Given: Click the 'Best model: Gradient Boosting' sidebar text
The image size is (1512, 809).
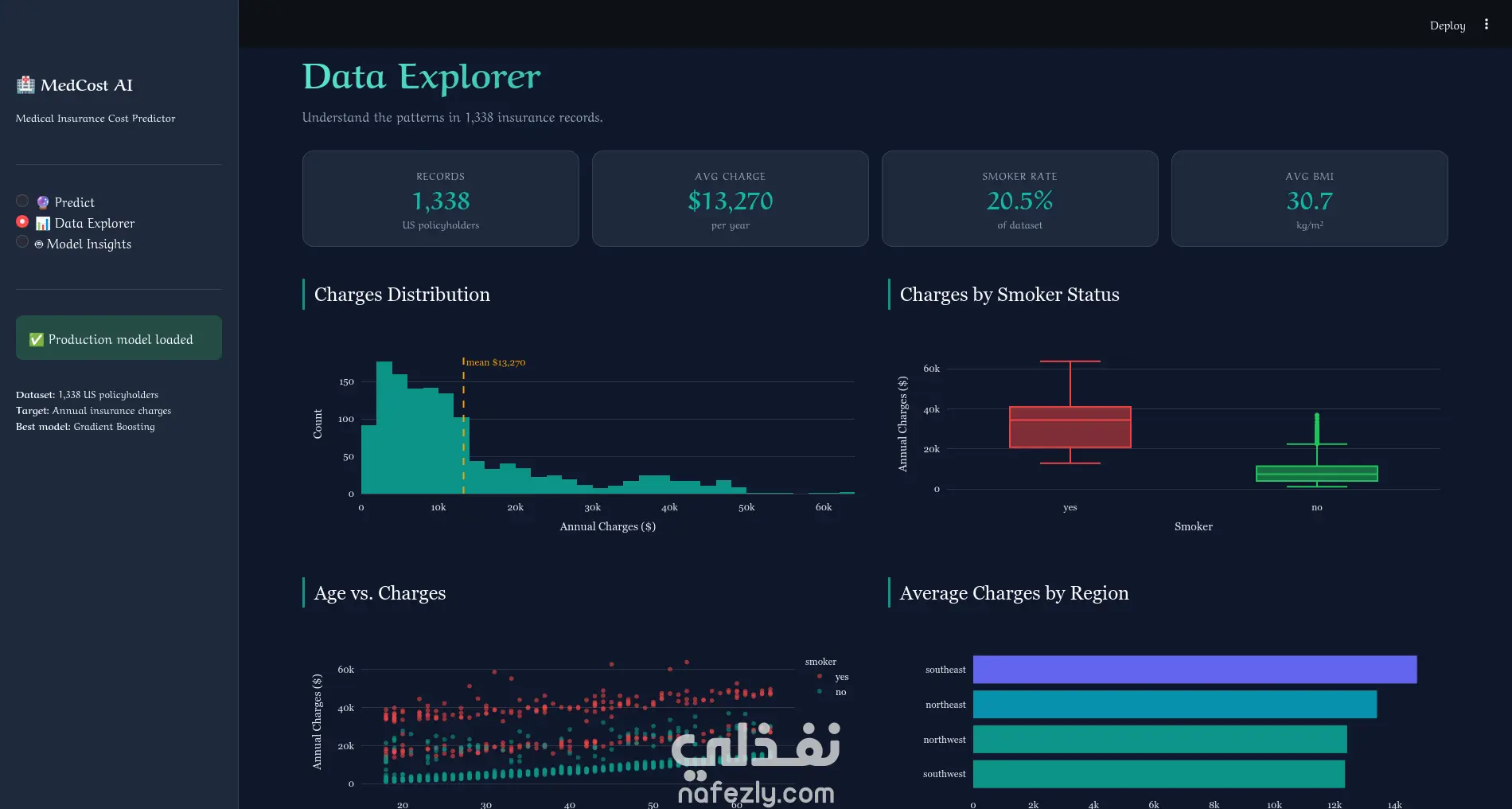Looking at the screenshot, I should click(85, 427).
